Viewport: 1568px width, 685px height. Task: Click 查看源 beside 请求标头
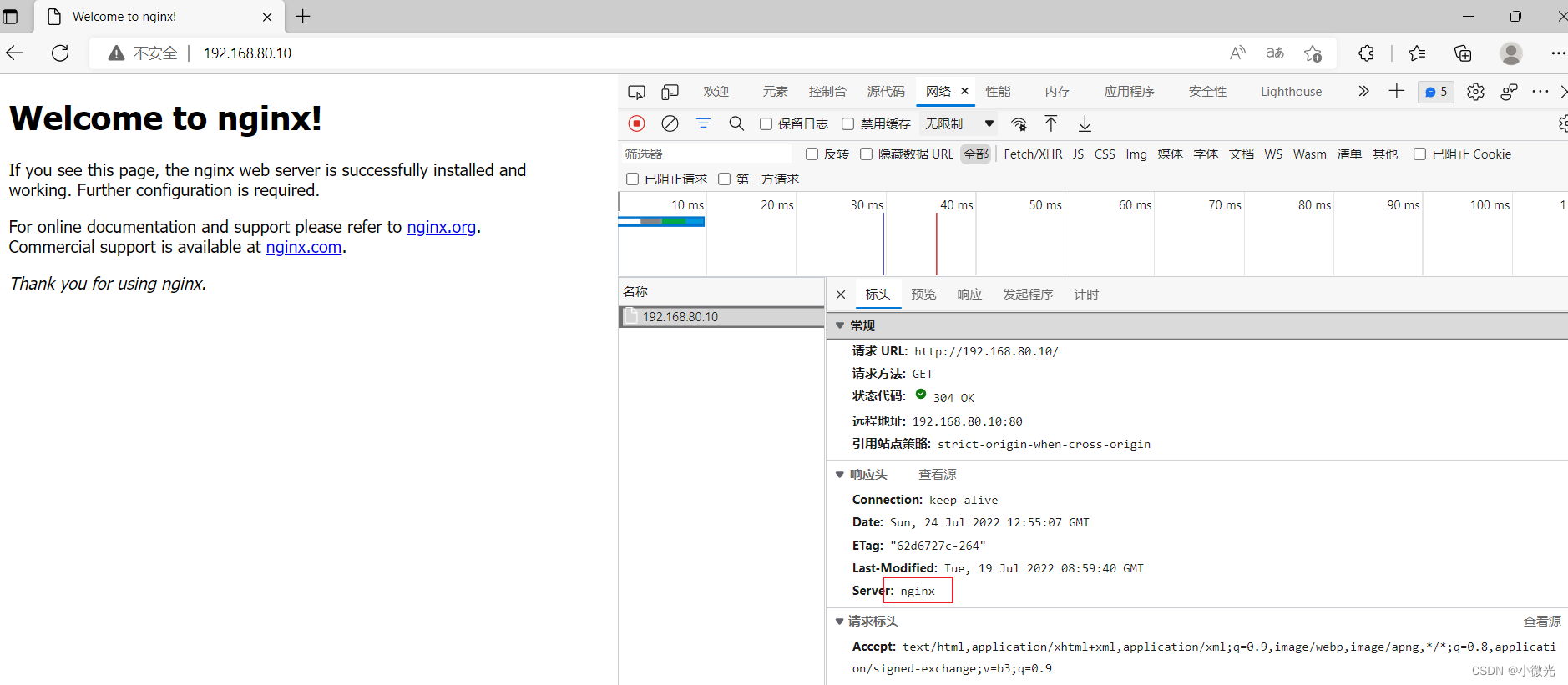(x=1542, y=622)
